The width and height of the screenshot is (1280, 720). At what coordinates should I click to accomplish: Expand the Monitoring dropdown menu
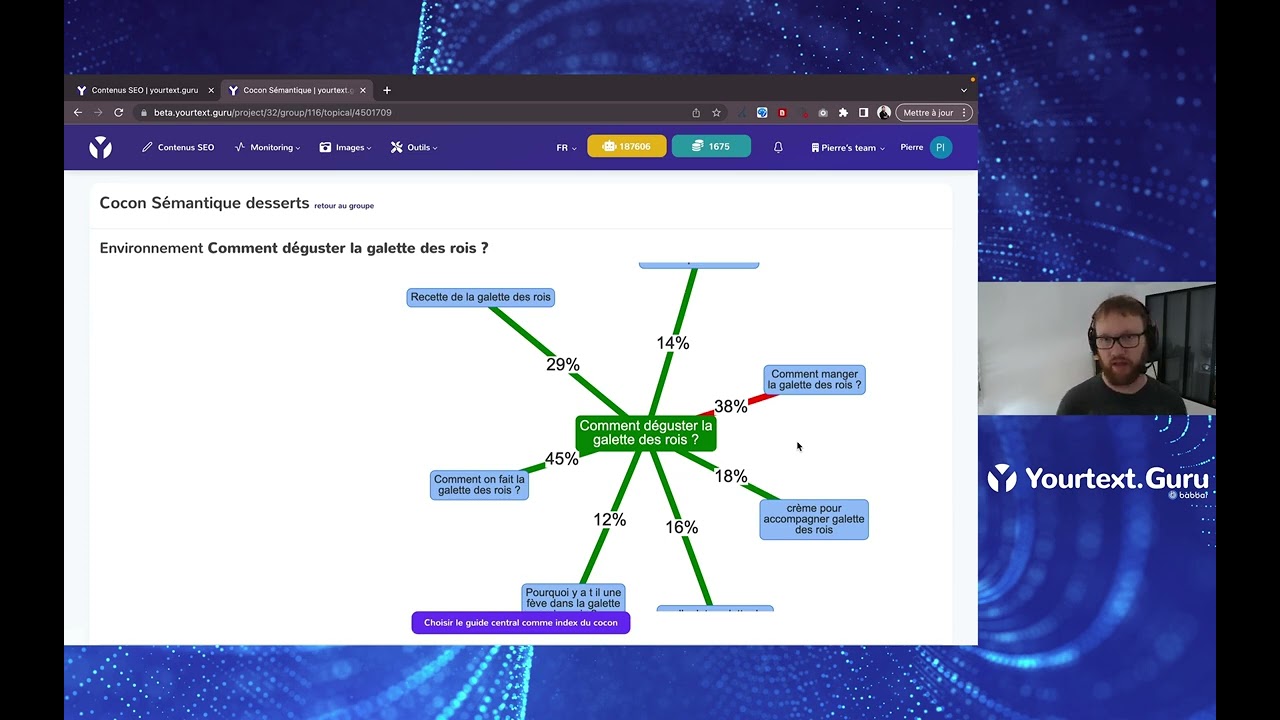pos(267,147)
